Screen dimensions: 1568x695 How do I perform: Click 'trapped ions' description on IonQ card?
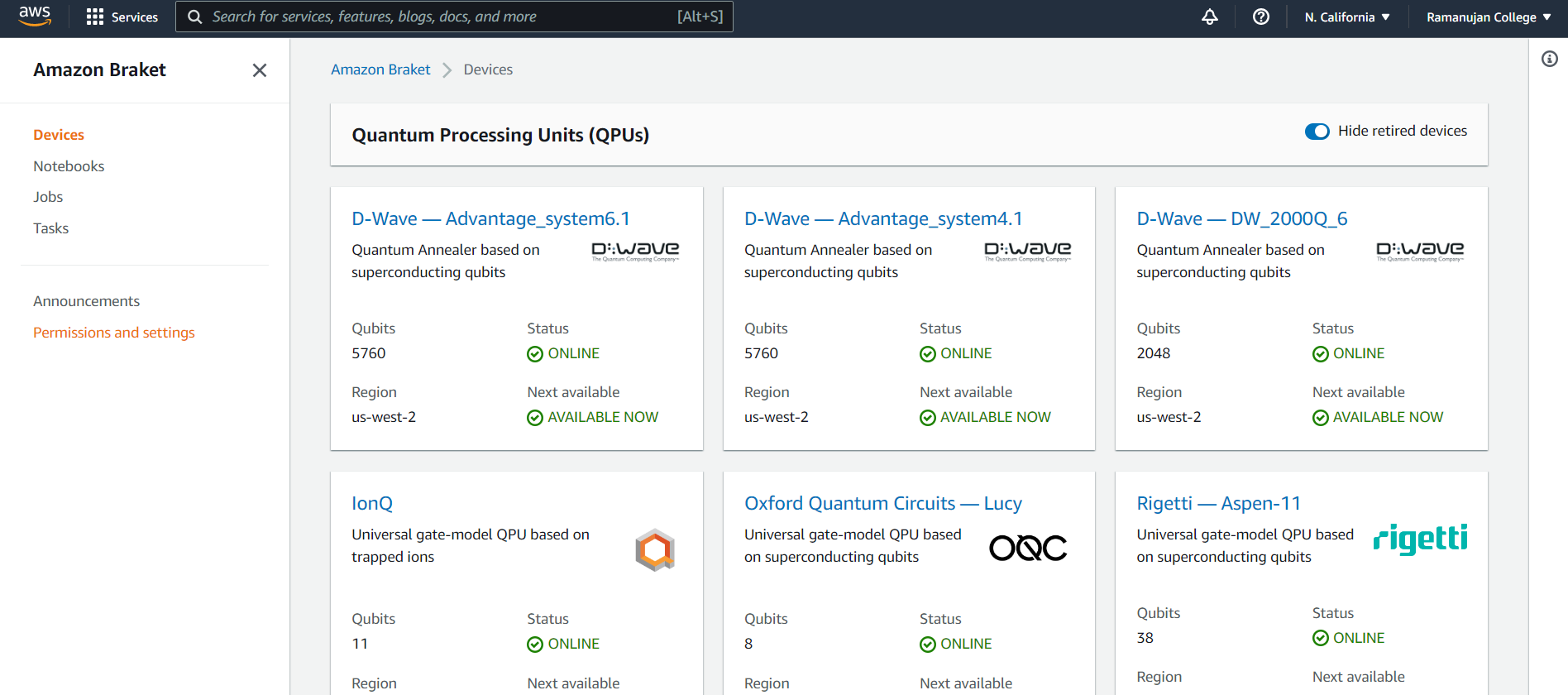[x=393, y=557]
